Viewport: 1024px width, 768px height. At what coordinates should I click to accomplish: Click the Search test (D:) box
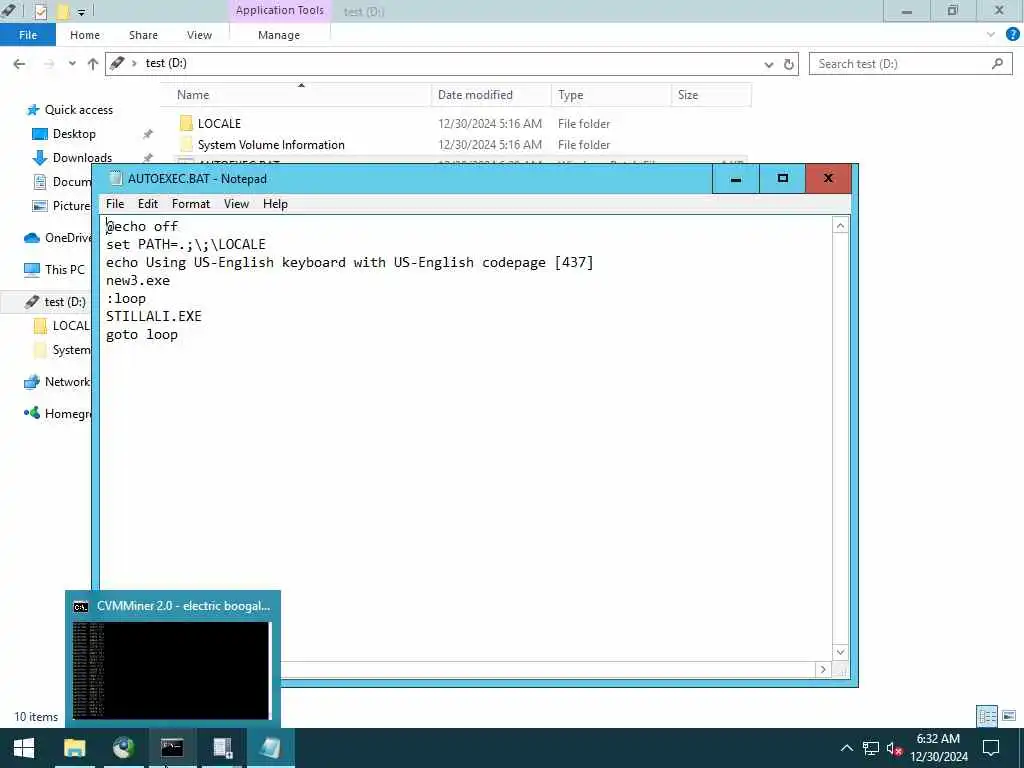point(910,63)
